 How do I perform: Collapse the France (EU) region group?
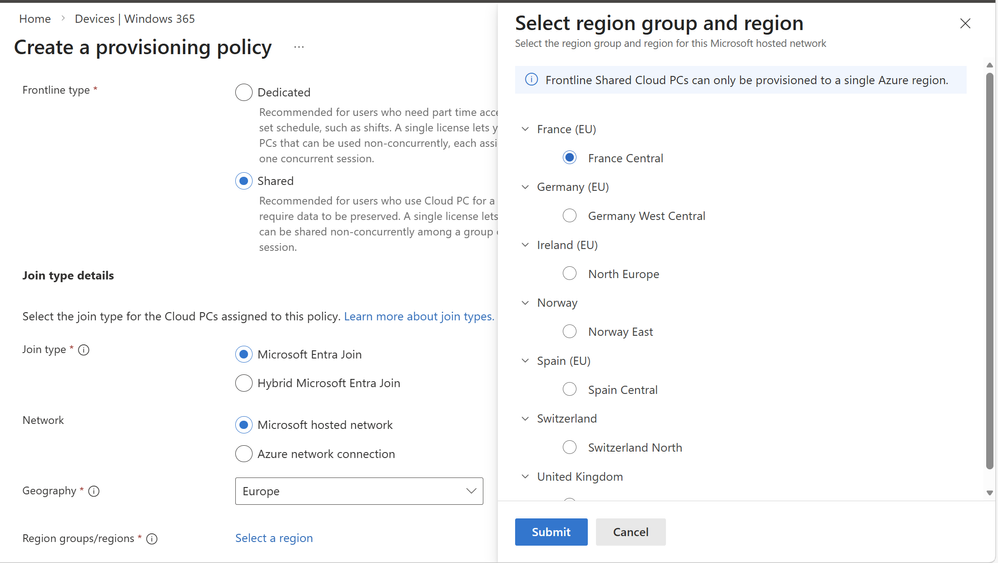pyautogui.click(x=525, y=129)
